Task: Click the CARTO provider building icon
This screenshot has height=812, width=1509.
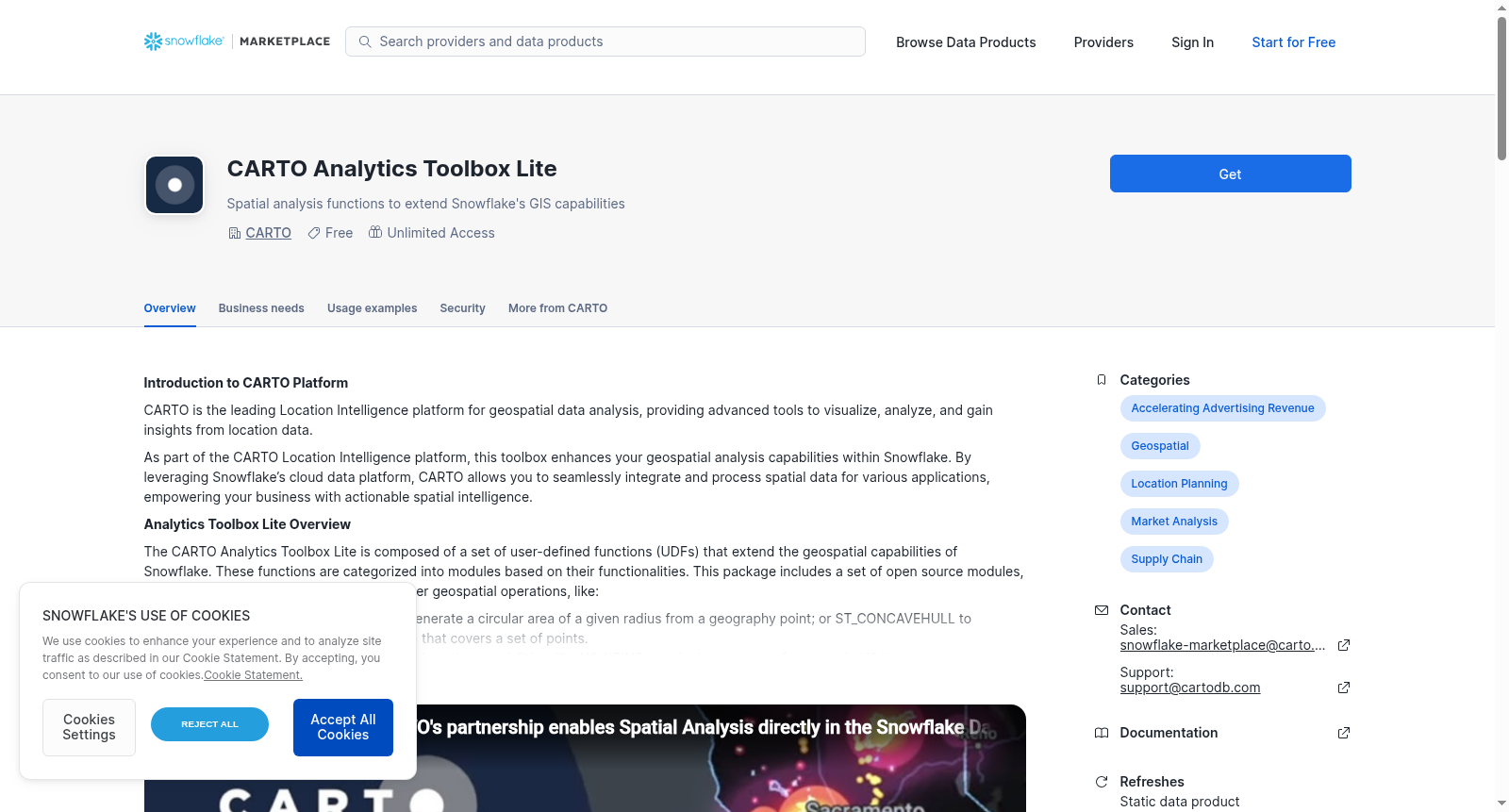Action: coord(235,233)
